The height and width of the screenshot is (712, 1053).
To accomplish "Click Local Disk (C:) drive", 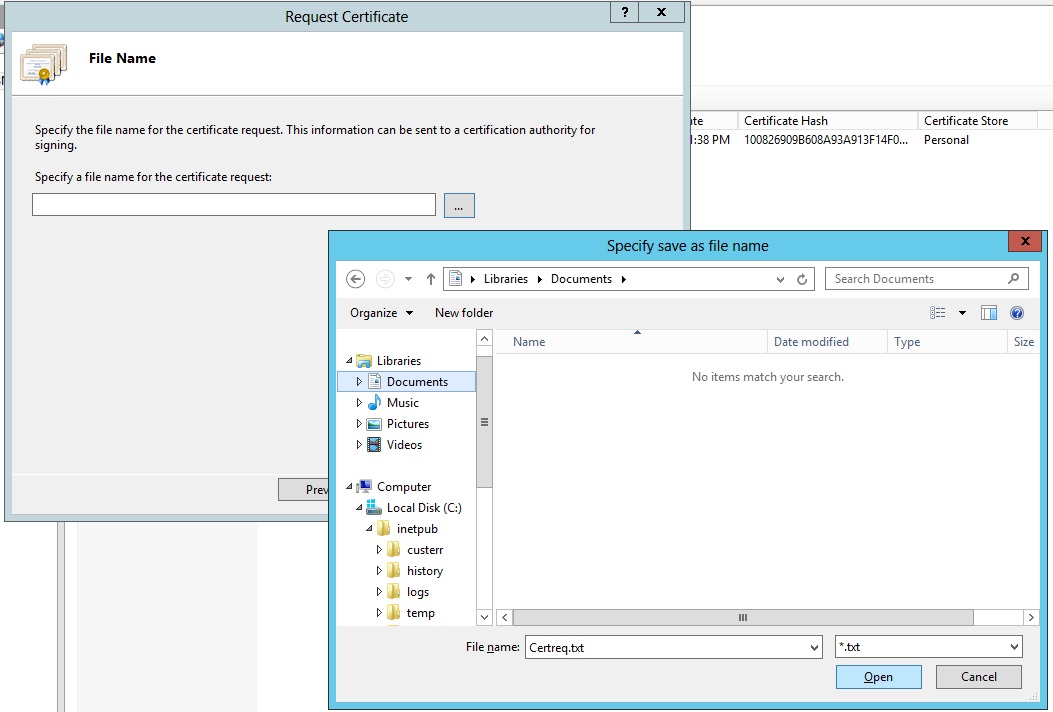I will (x=423, y=508).
